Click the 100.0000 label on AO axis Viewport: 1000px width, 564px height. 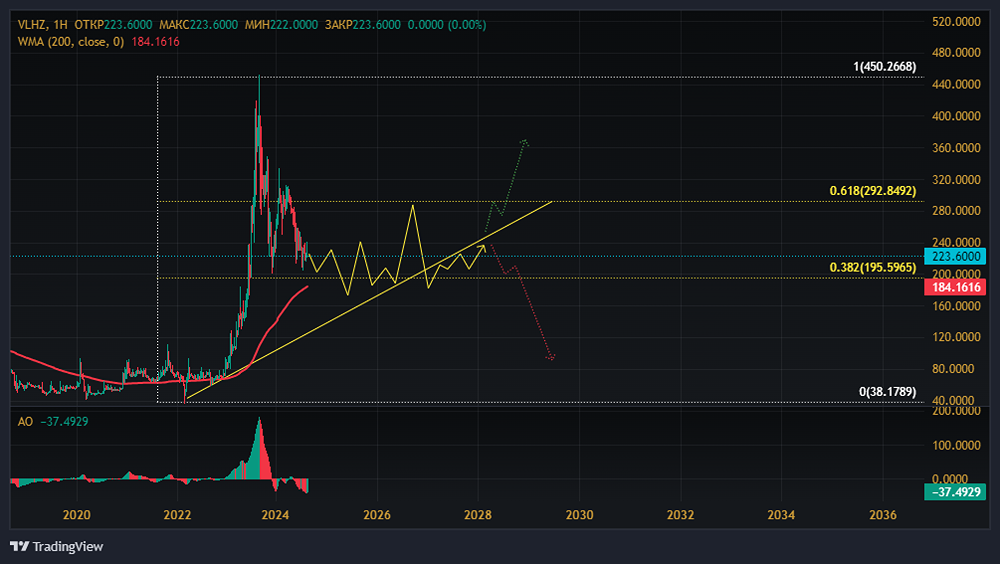956,445
